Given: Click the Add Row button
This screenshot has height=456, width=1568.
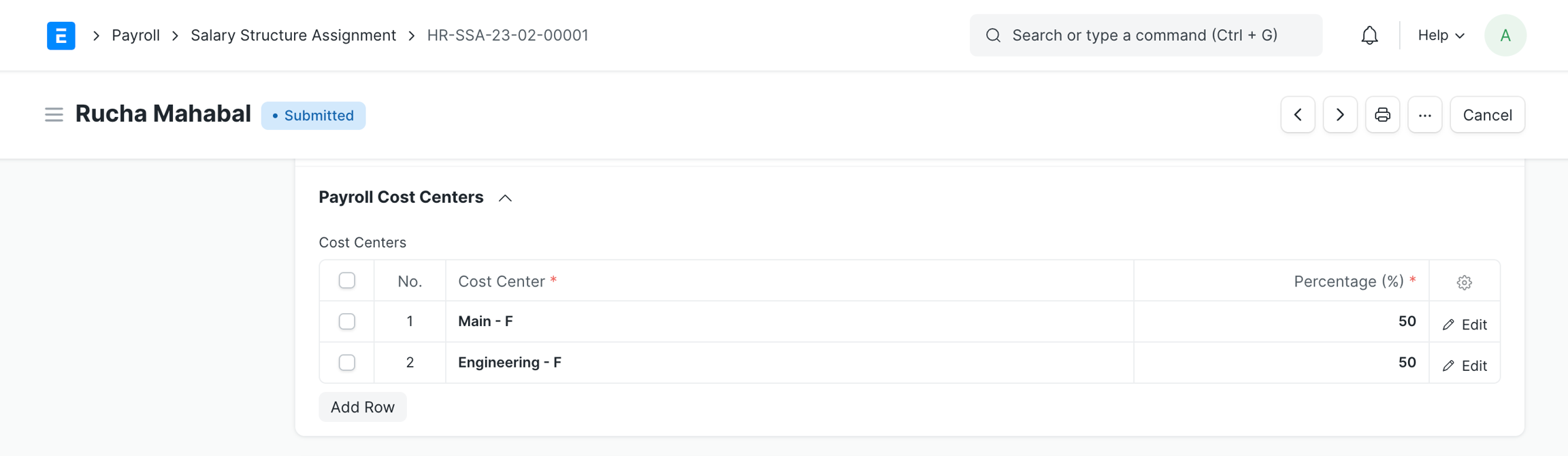Looking at the screenshot, I should tap(362, 407).
